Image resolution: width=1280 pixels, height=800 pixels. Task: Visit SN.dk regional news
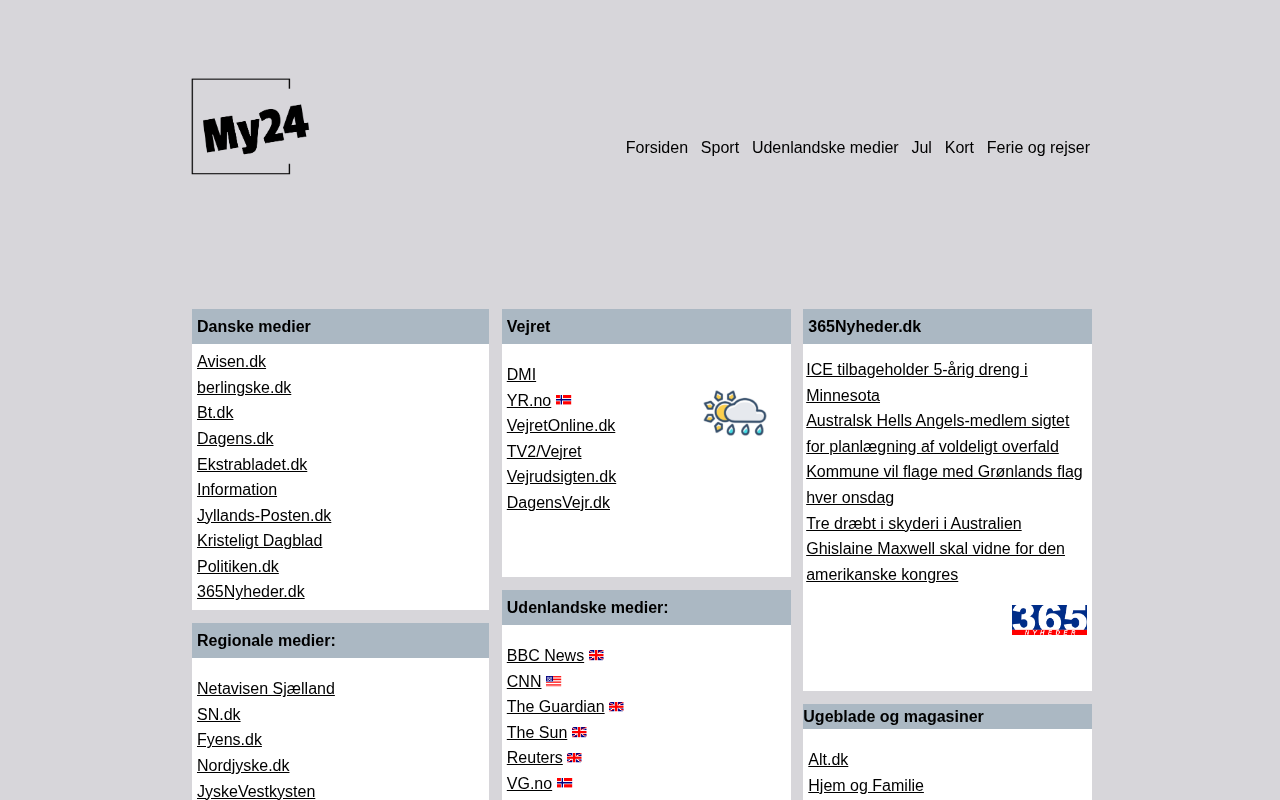click(219, 714)
